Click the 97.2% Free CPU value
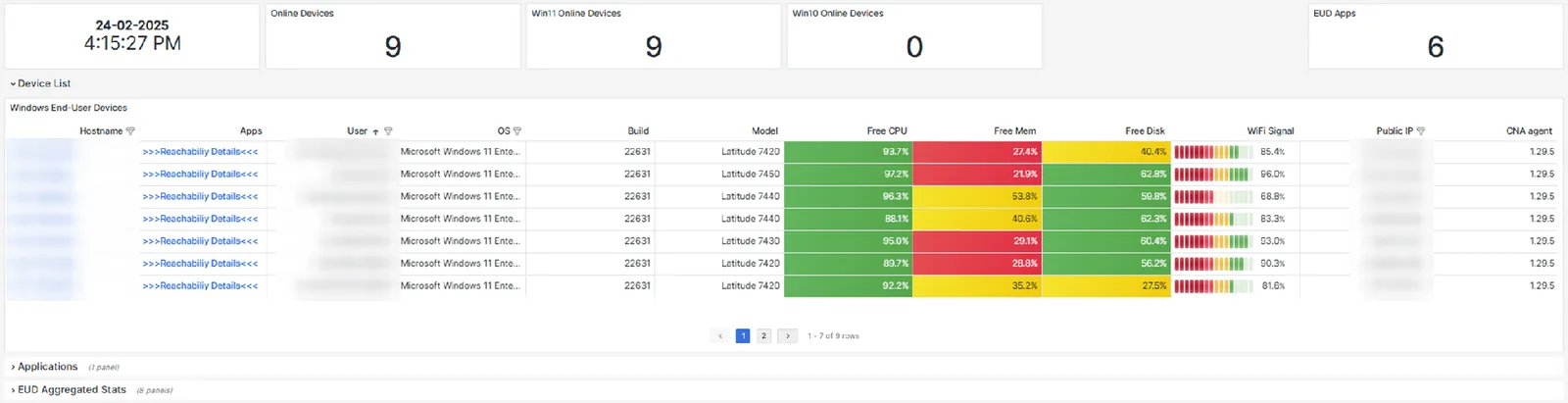Viewport: 1568px width, 403px height. (x=896, y=175)
